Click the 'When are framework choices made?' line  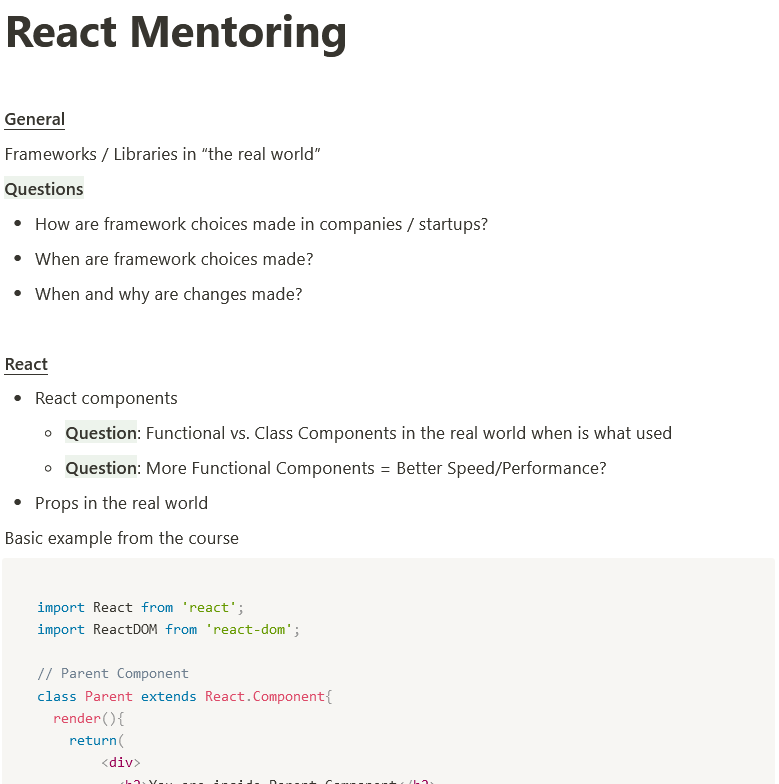pyautogui.click(x=174, y=260)
